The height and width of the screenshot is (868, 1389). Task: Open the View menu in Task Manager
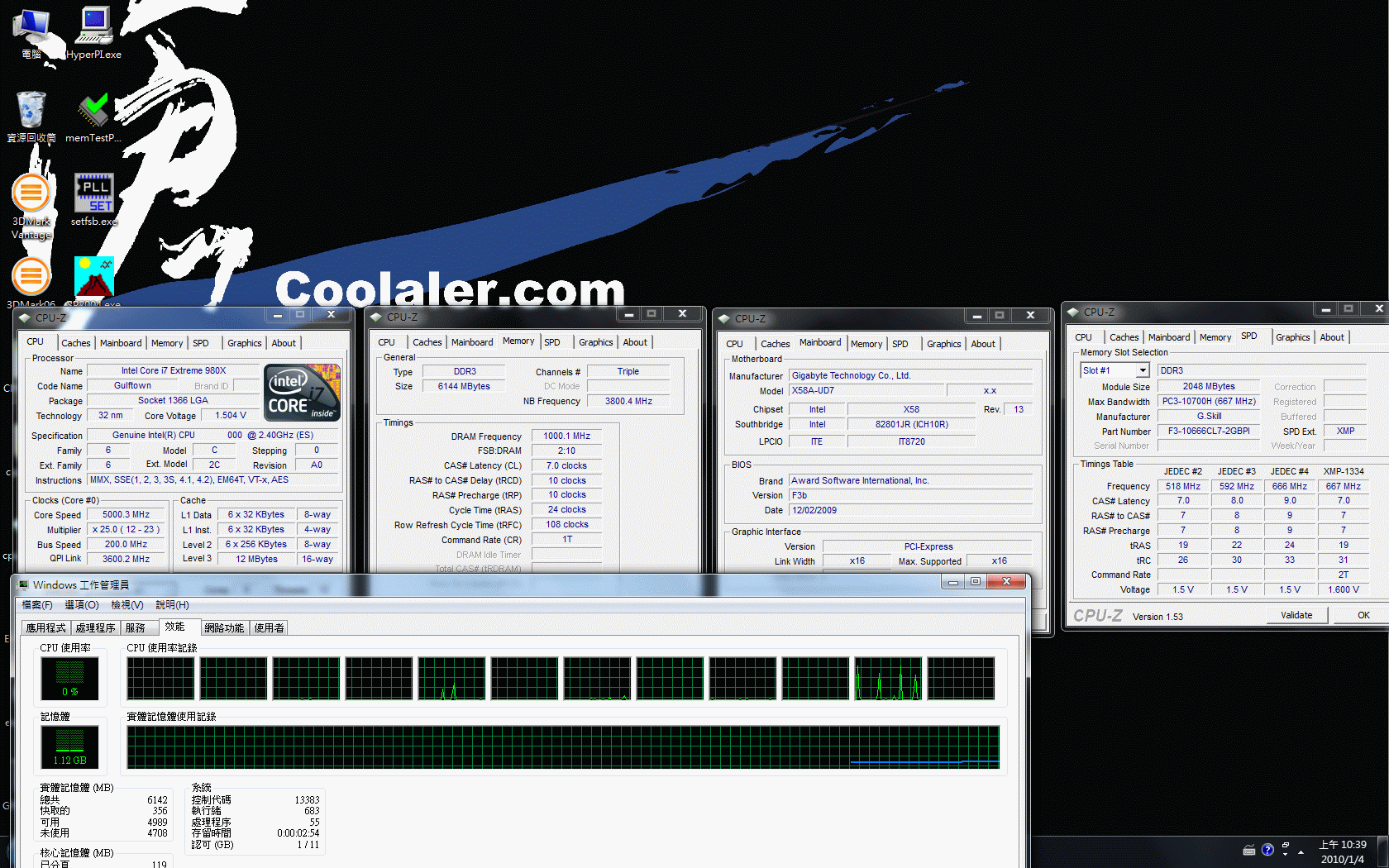[x=127, y=605]
